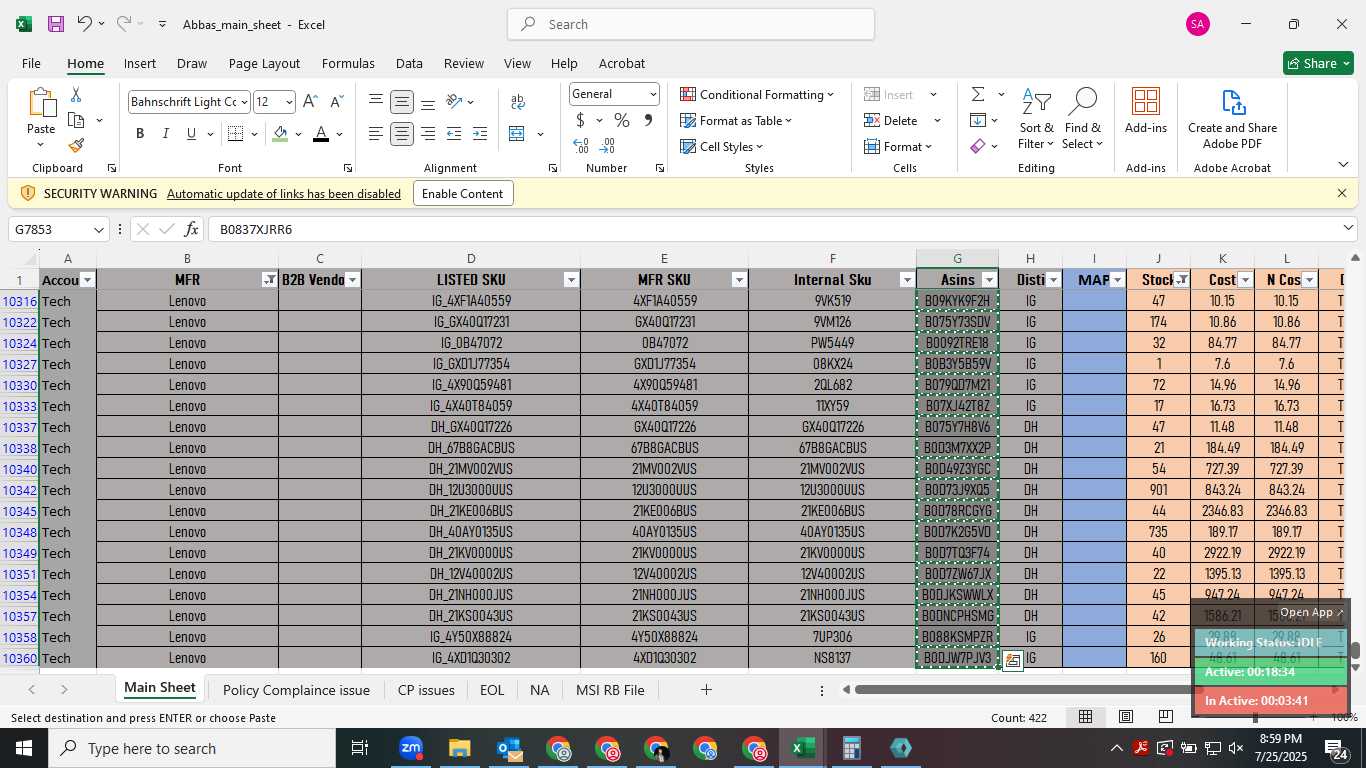Viewport: 1366px width, 768px height.
Task: Switch to Page Layout view in status bar
Action: (1126, 717)
